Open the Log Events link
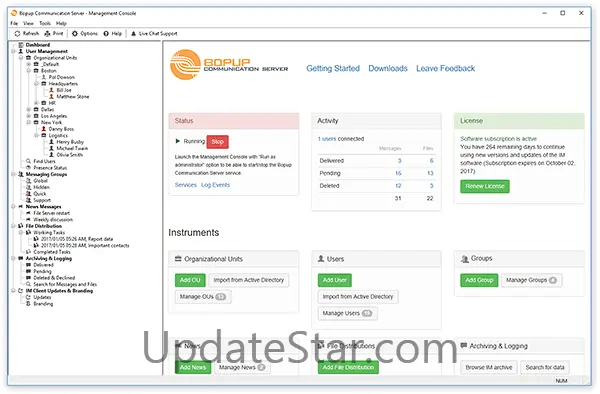Screen dimensions: 600x394 [x=215, y=185]
